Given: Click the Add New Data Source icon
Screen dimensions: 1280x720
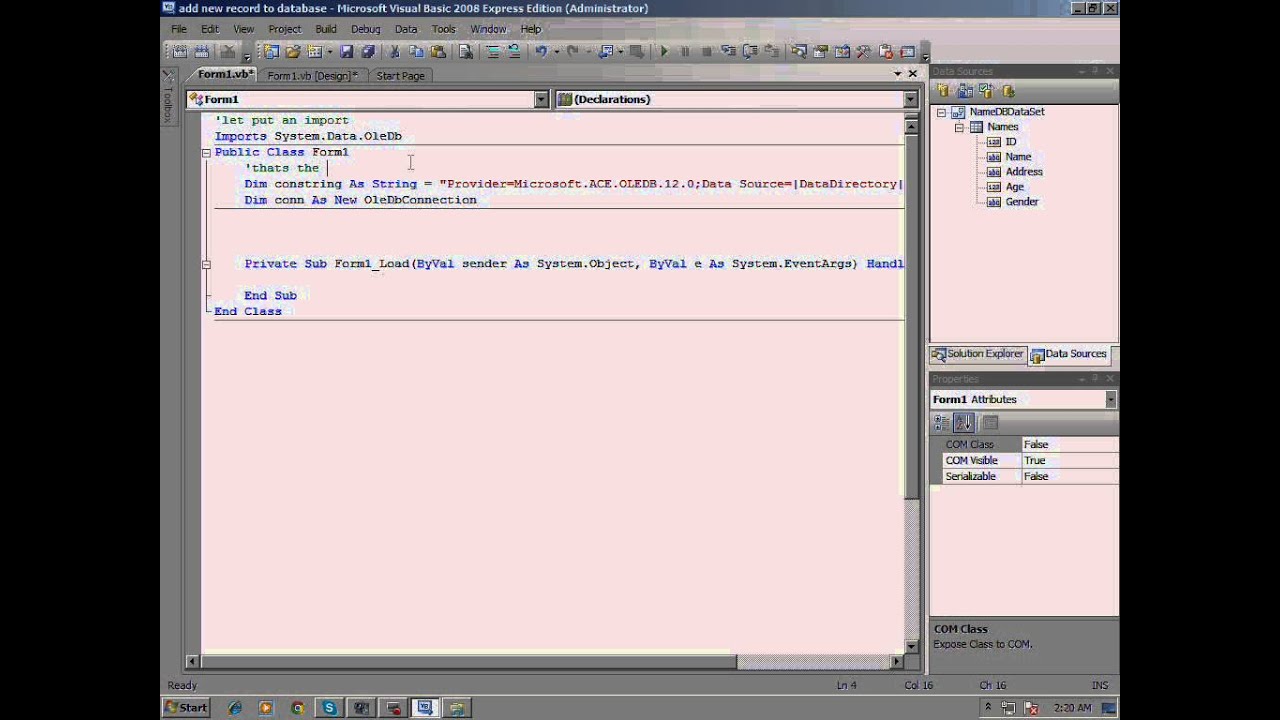Looking at the screenshot, I should coord(943,90).
